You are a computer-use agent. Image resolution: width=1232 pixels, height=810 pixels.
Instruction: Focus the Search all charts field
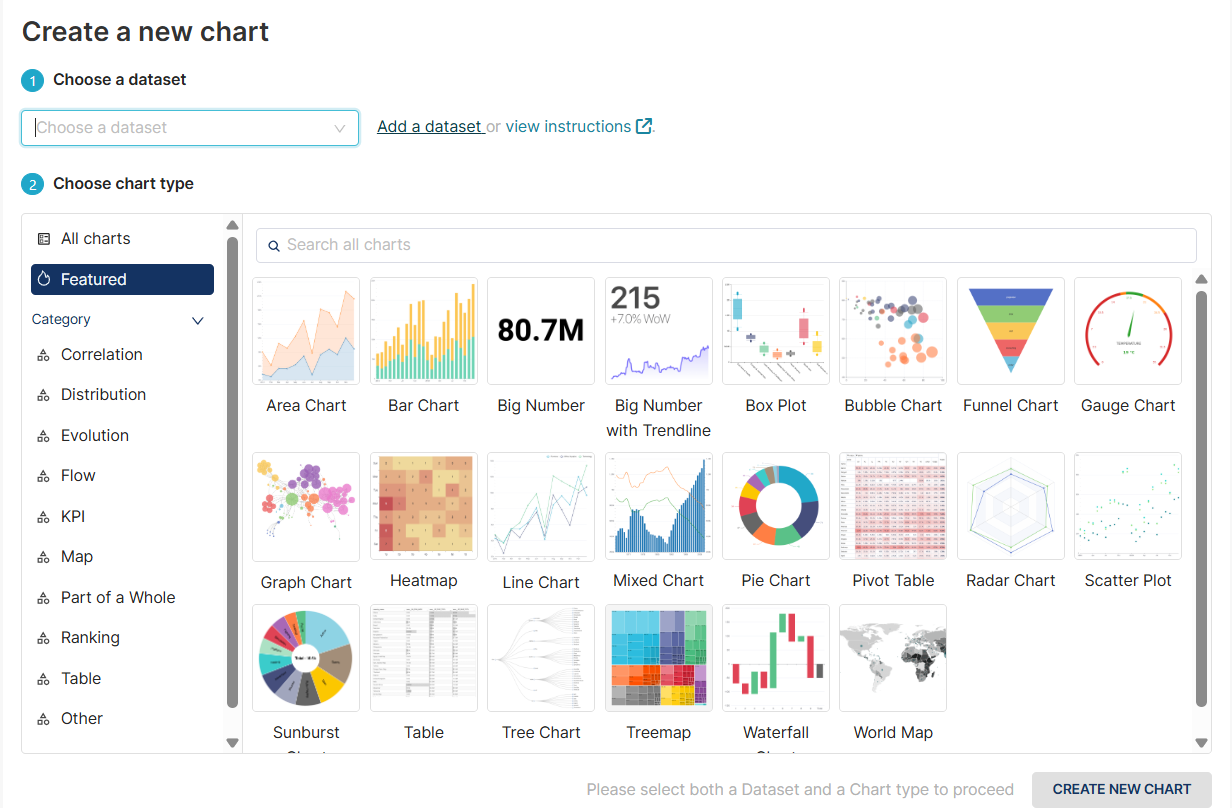click(735, 245)
